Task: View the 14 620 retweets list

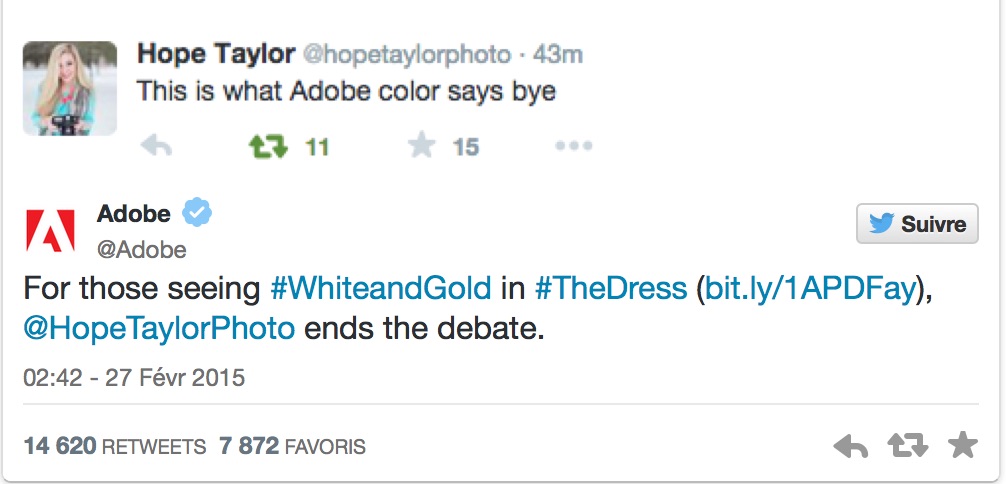Action: point(115,446)
